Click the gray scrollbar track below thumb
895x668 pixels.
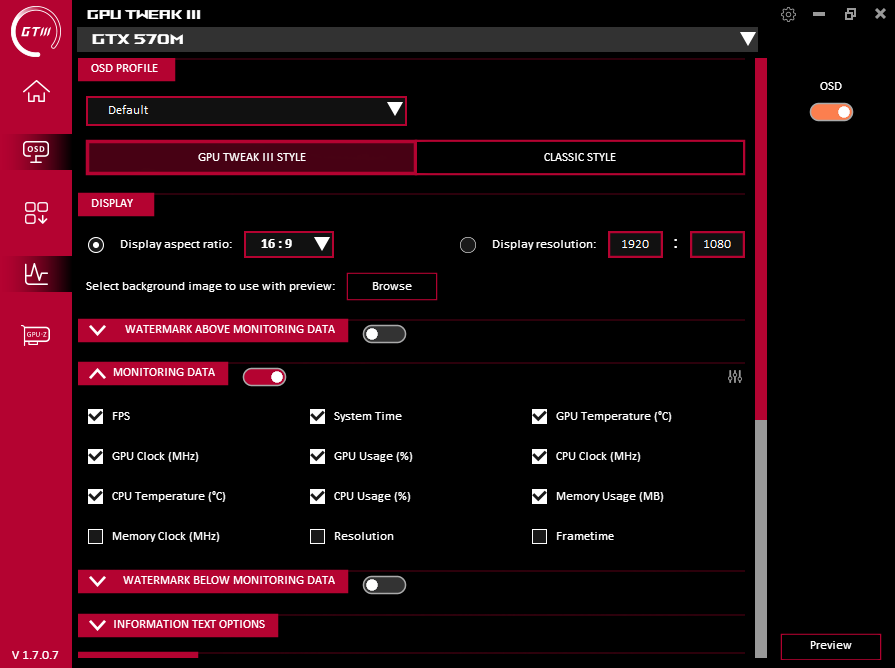click(761, 538)
